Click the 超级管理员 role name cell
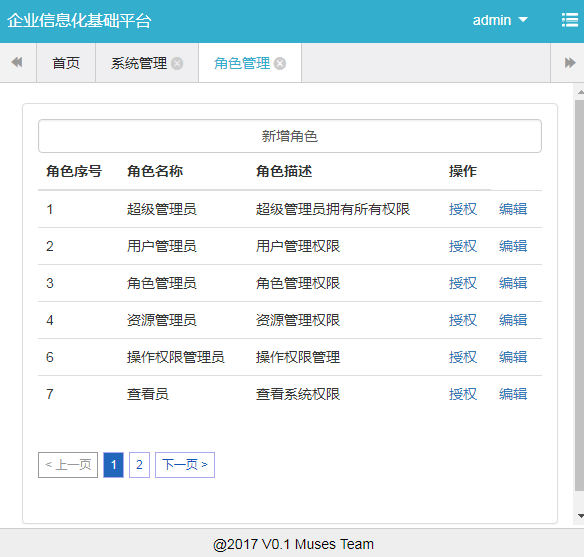 tap(162, 209)
